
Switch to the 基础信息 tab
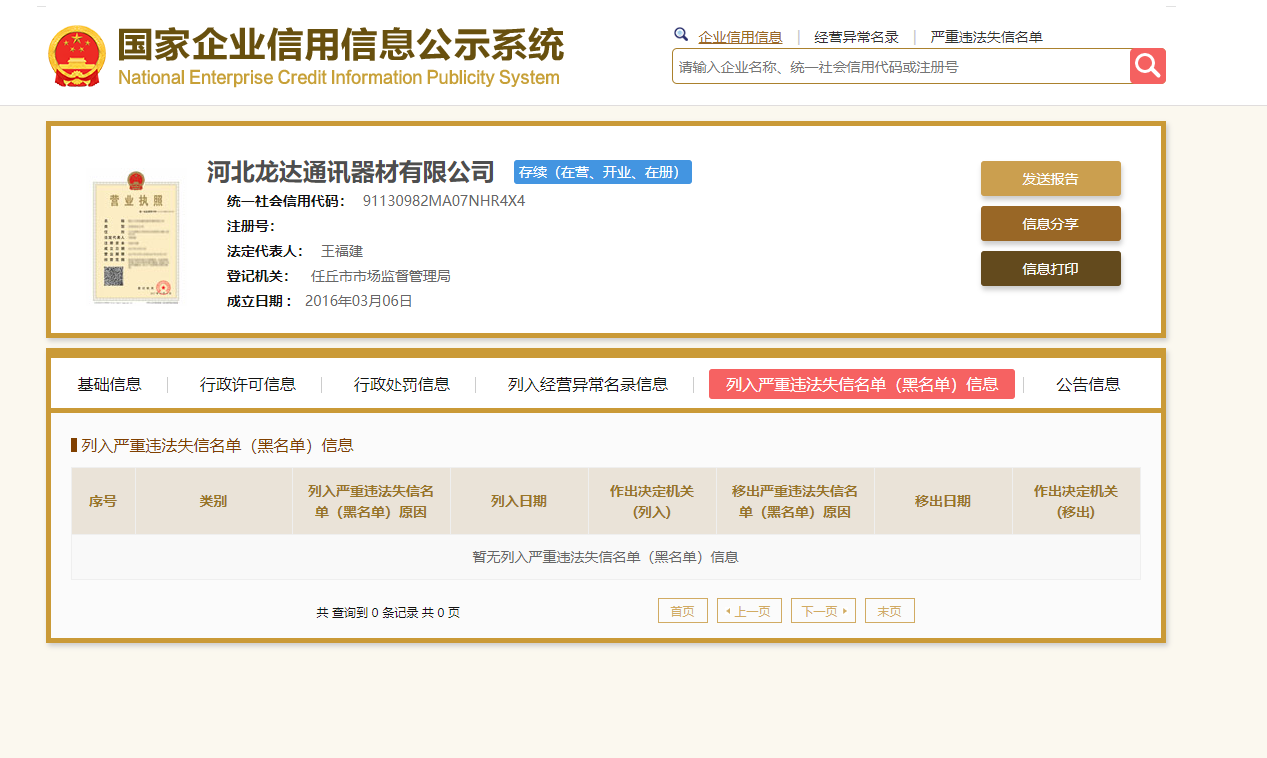110,384
